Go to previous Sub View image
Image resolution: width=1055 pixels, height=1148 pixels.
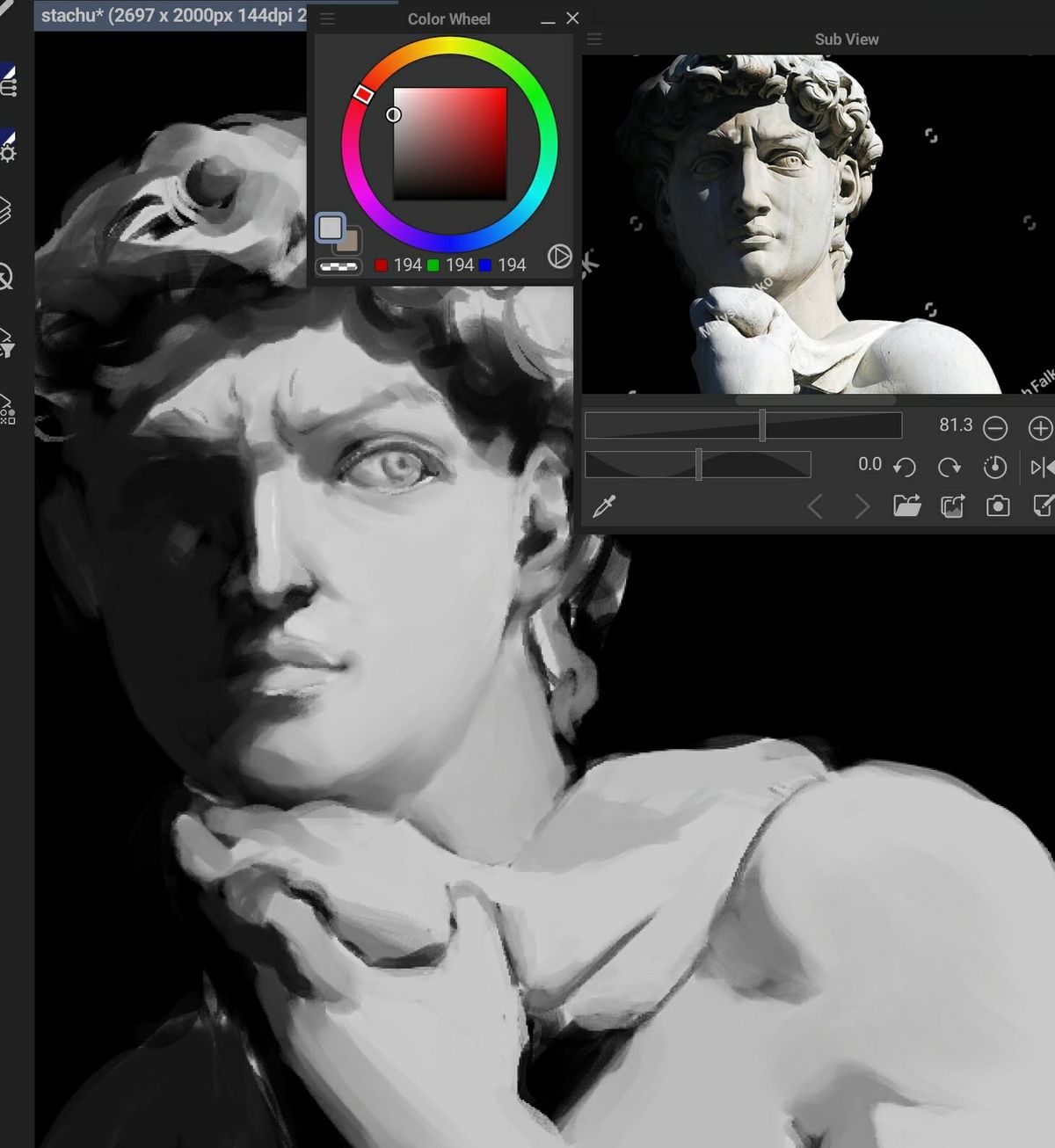tap(815, 506)
